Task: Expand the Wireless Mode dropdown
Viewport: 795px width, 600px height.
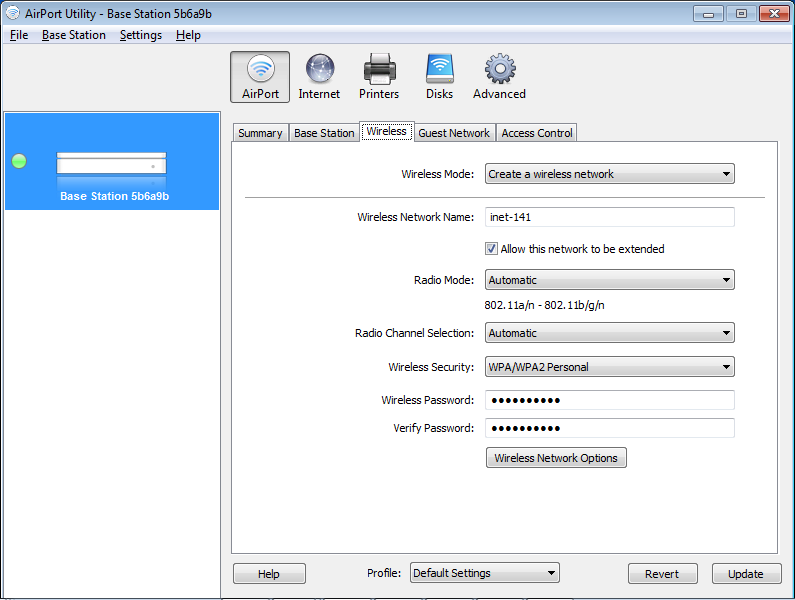Action: (609, 174)
